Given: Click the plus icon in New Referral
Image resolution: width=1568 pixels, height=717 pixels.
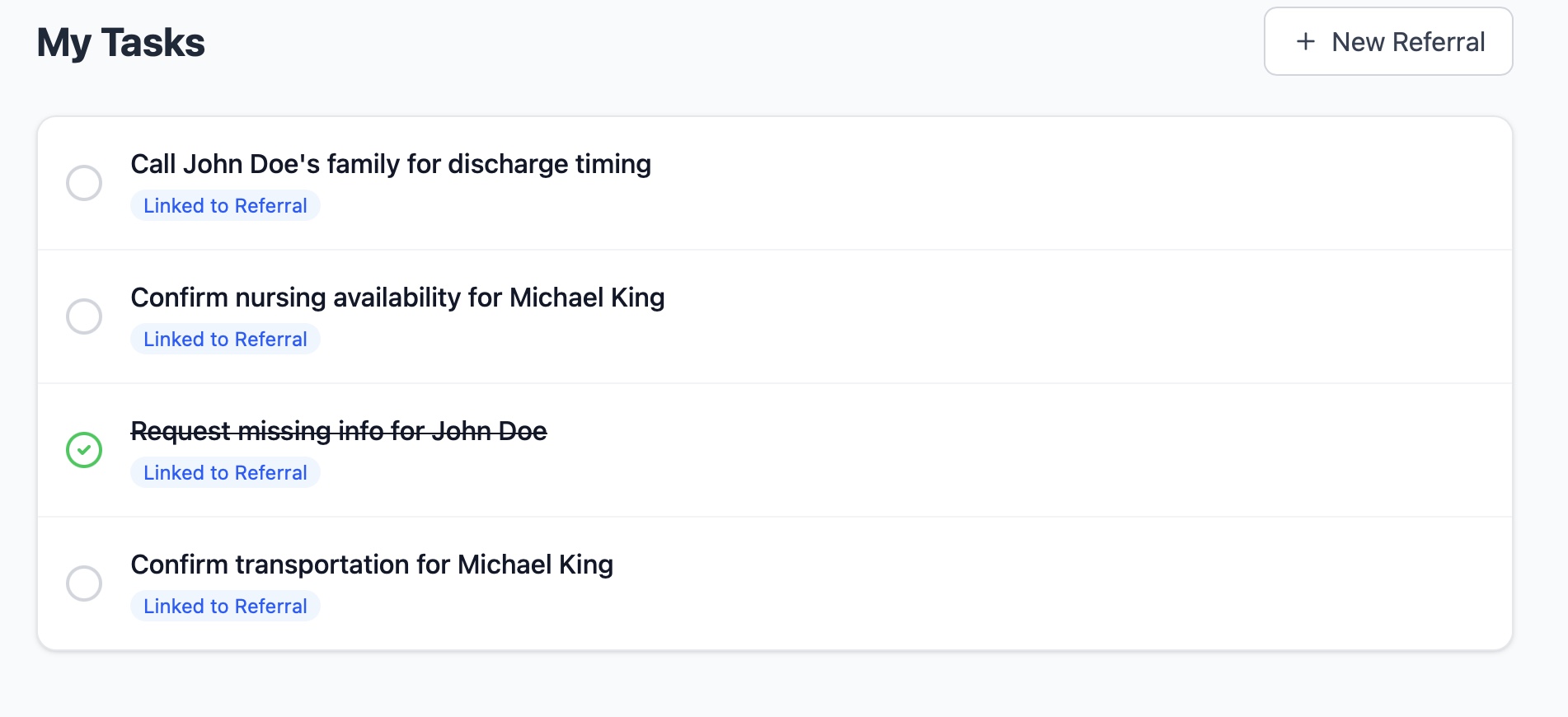Looking at the screenshot, I should (1305, 41).
